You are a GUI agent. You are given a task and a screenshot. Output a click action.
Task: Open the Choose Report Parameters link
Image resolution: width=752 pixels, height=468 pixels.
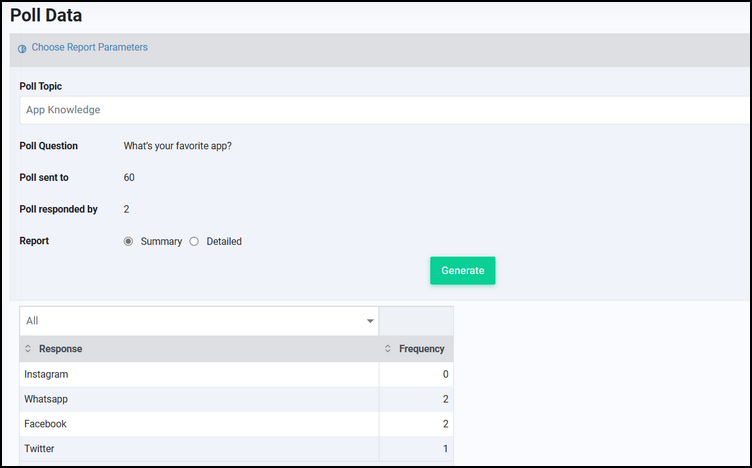click(90, 47)
